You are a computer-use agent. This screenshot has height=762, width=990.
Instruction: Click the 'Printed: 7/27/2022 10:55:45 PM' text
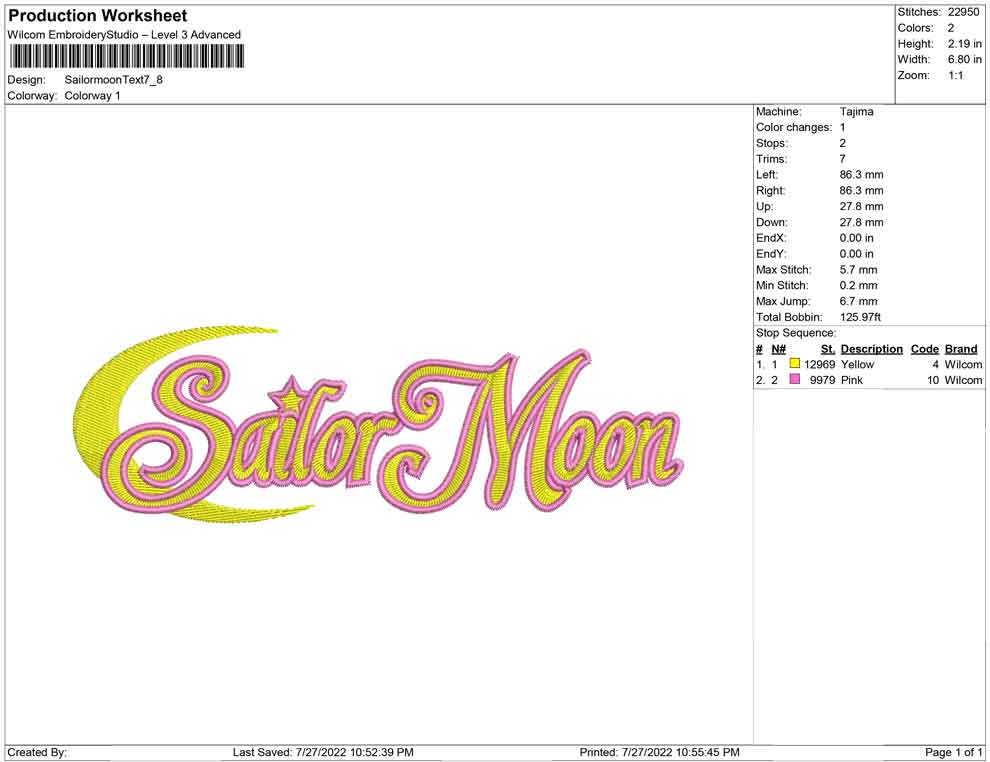tap(659, 752)
